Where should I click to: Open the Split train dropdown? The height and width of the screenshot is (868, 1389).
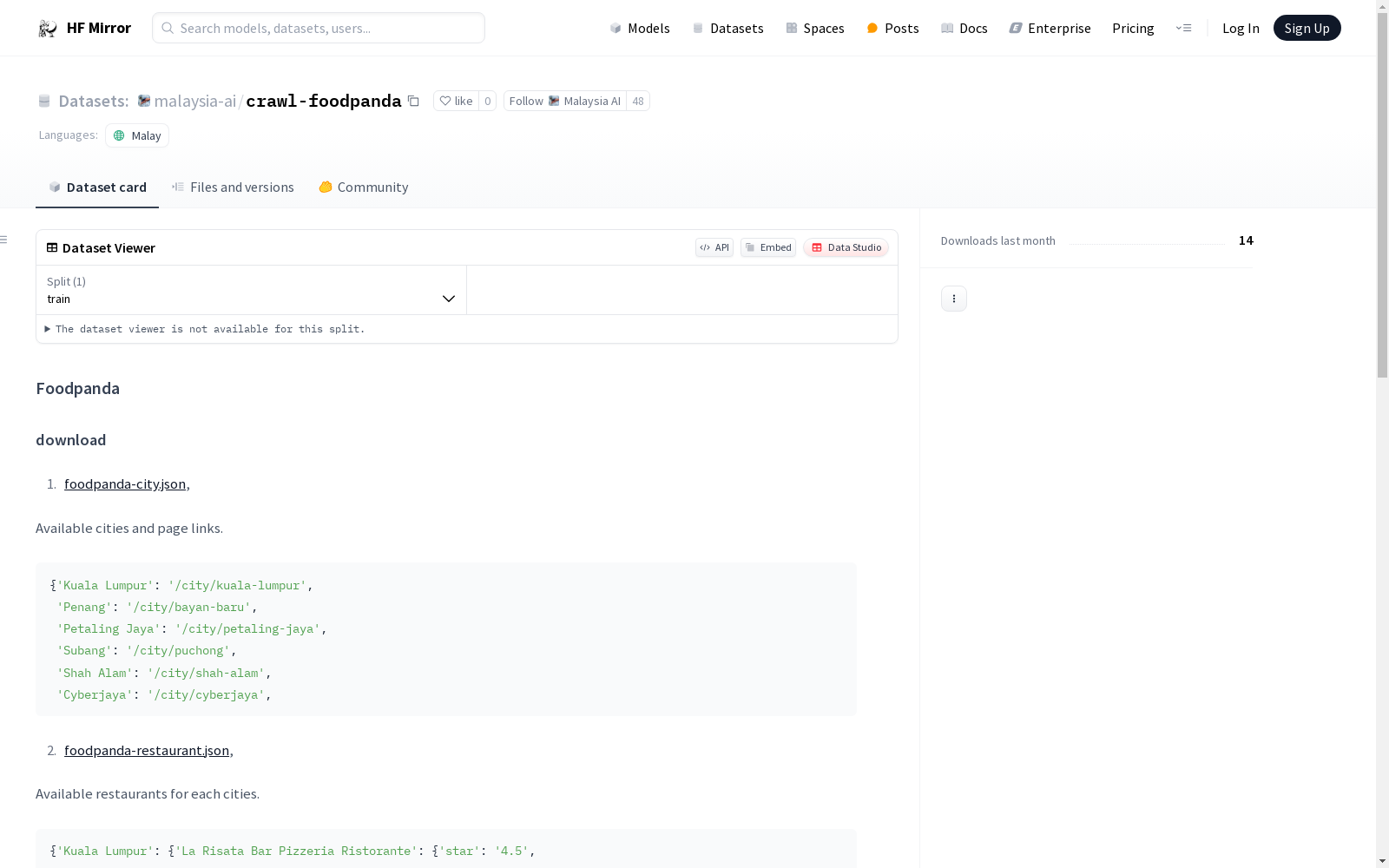[251, 290]
